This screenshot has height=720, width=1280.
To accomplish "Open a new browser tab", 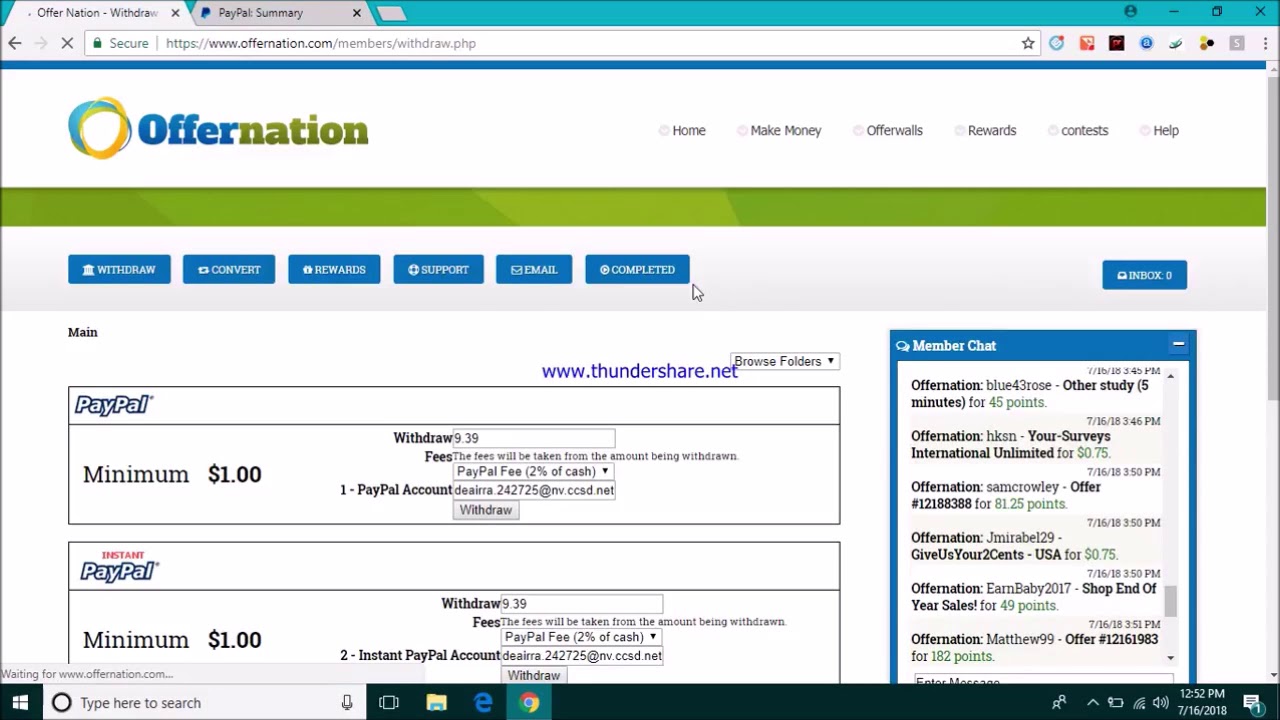I will (x=392, y=13).
